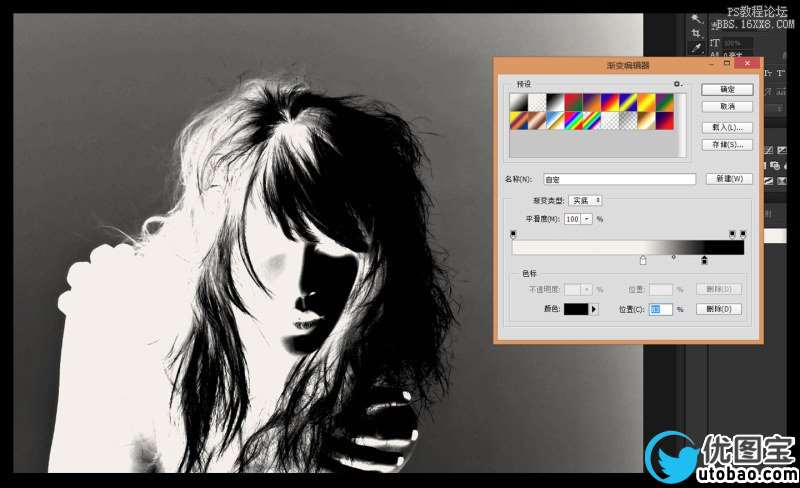Viewport: 800px width, 488px height.
Task: Open the disabled opacity percentage dropdown
Action: tap(587, 289)
